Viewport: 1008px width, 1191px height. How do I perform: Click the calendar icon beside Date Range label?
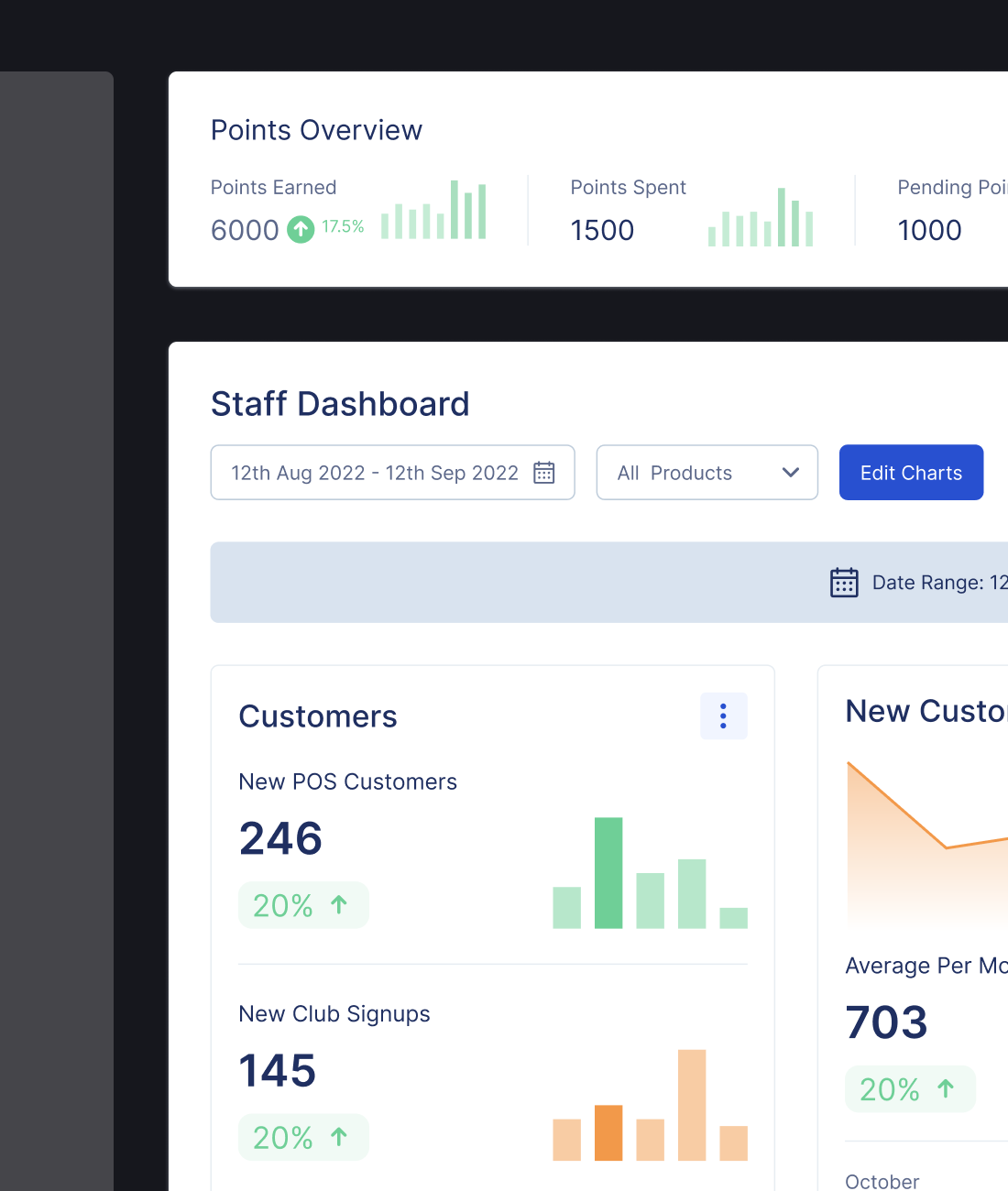844,583
